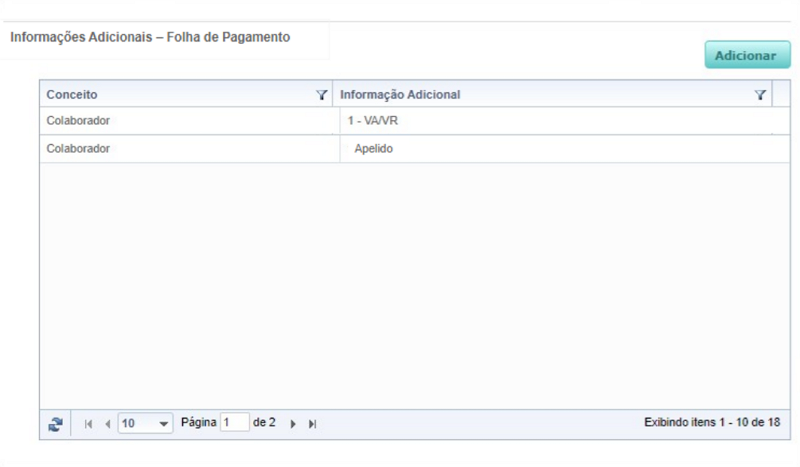Go to next page of results
Image resolution: width=800 pixels, height=467 pixels.
[293, 424]
